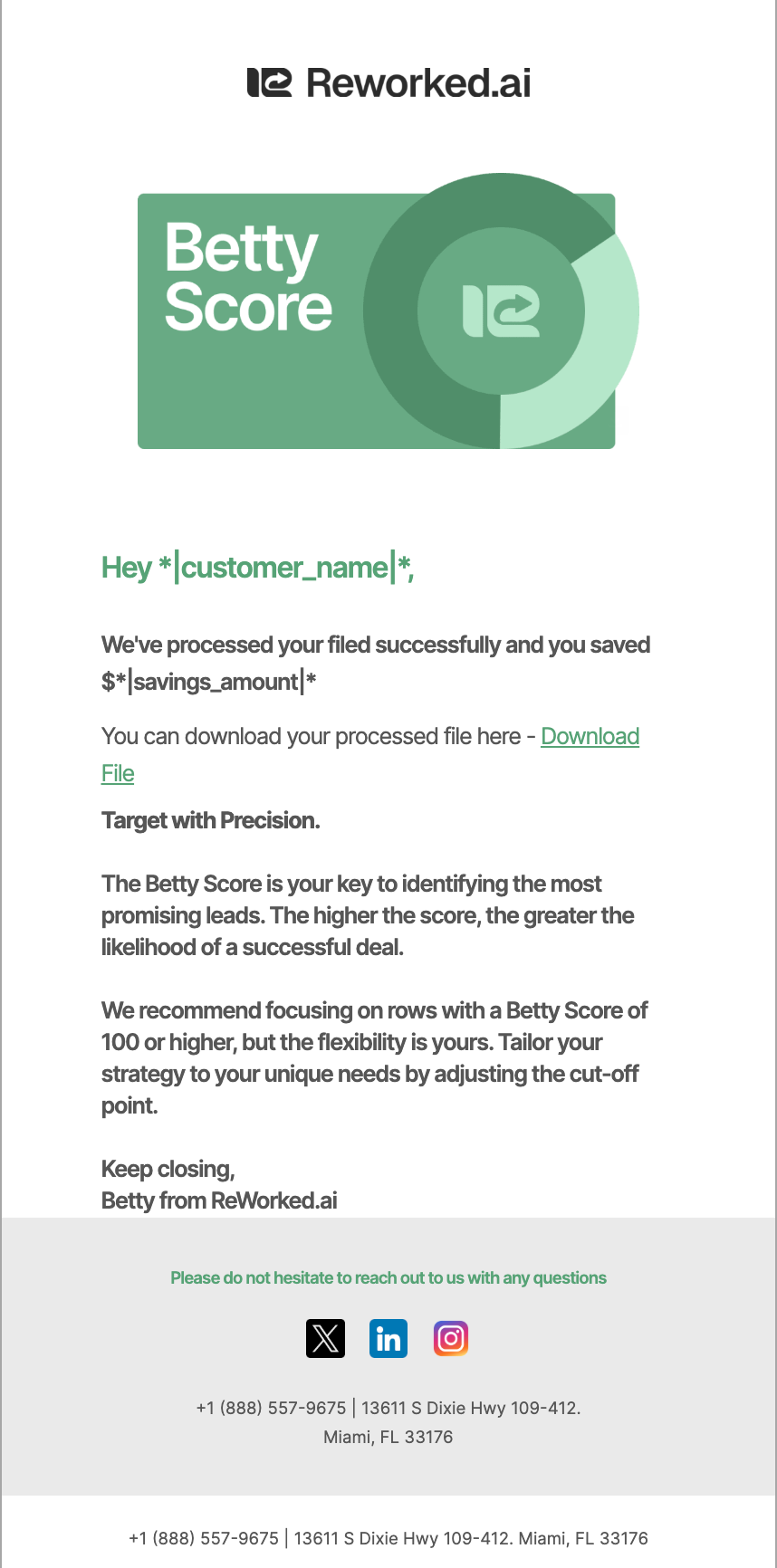Image resolution: width=777 pixels, height=1568 pixels.
Task: Select the "Betty Score" banner title
Action: pos(247,277)
